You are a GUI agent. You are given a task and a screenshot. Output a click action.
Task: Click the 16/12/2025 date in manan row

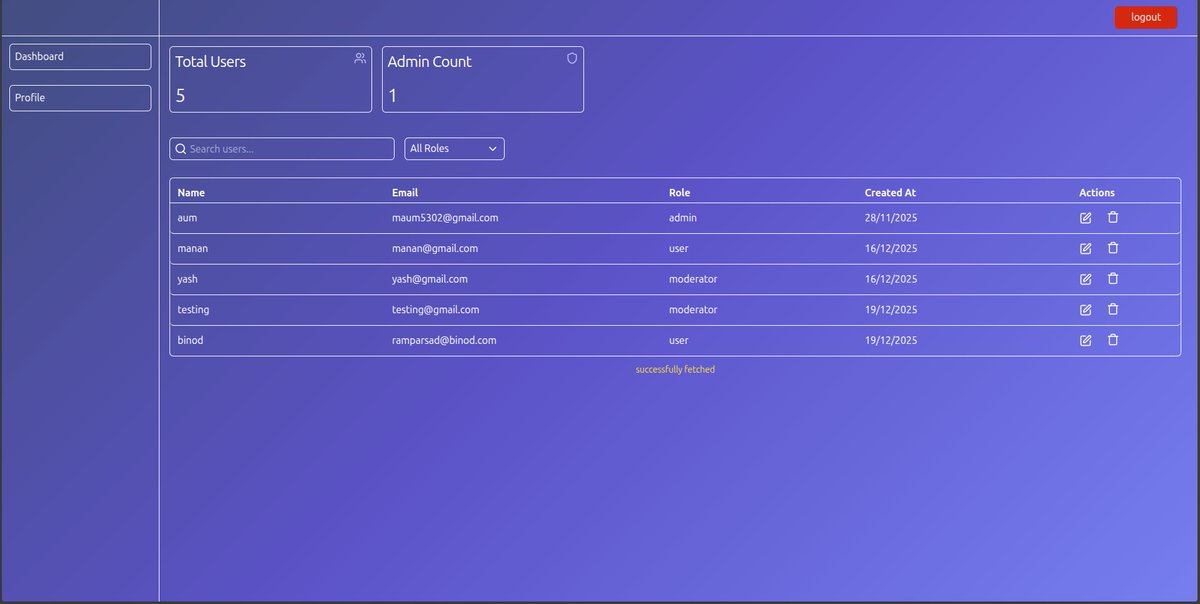pos(891,248)
